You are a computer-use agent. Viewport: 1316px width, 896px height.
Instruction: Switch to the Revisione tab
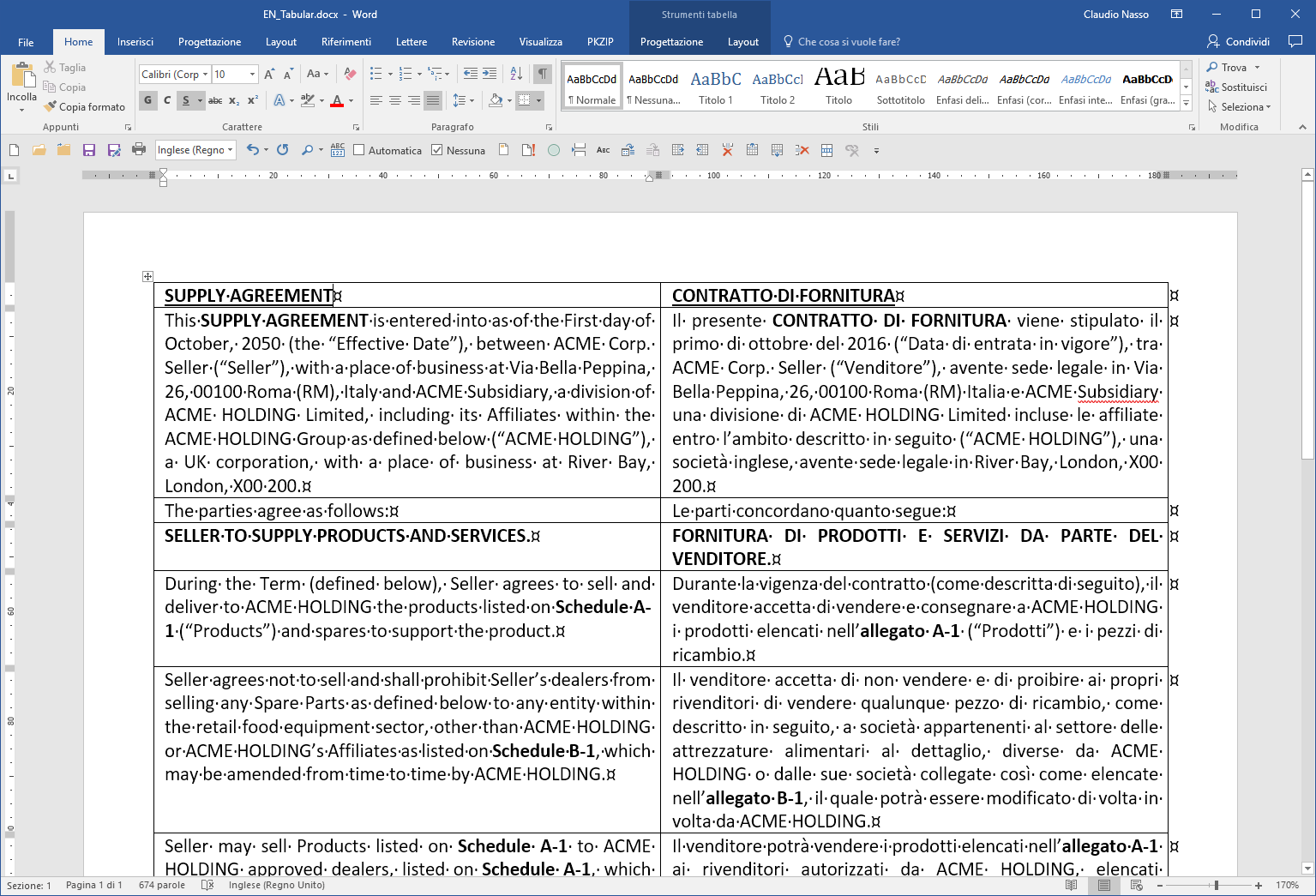click(473, 42)
